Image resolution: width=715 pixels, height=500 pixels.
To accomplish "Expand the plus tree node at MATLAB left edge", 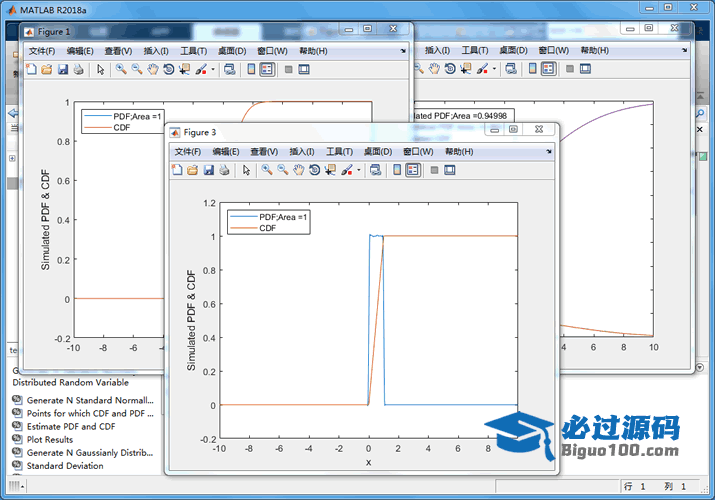I will 12,158.
